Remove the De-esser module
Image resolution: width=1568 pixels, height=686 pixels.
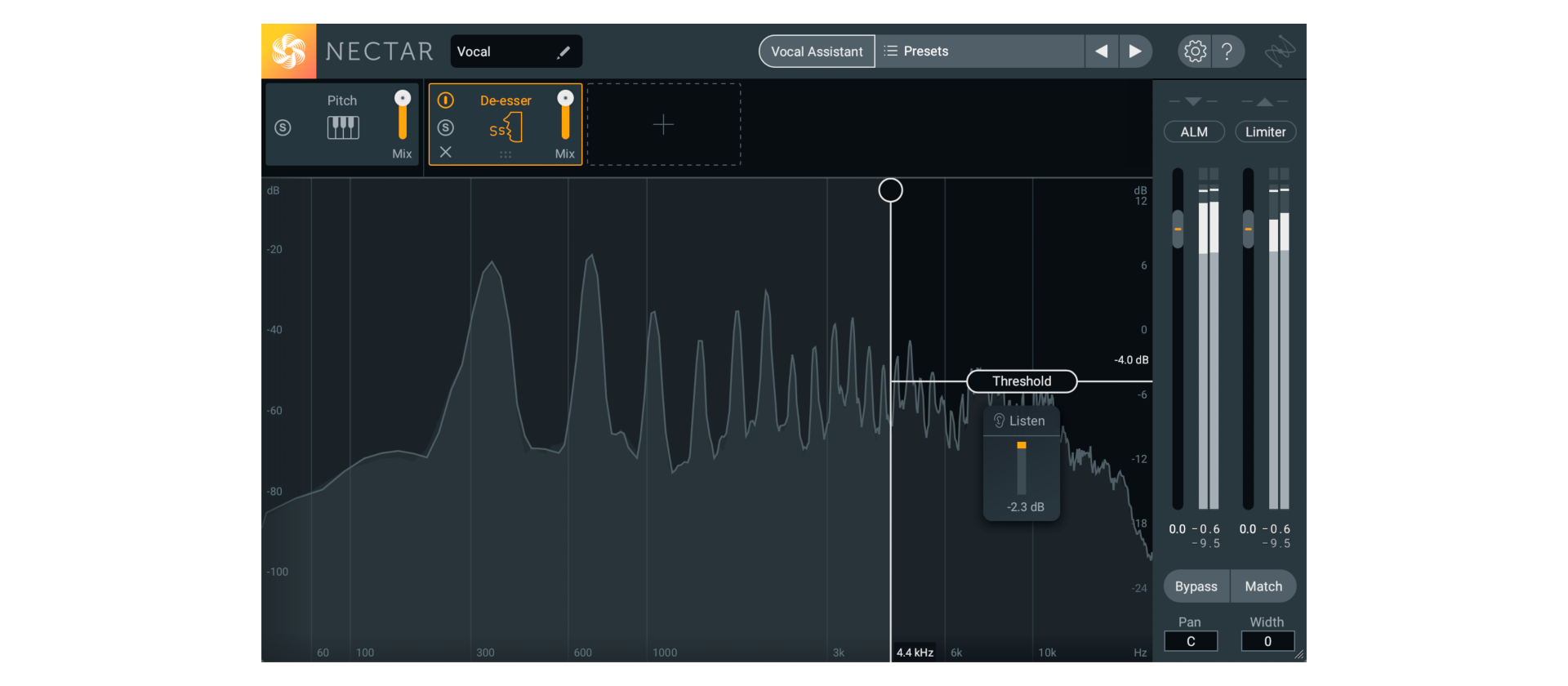(x=445, y=152)
